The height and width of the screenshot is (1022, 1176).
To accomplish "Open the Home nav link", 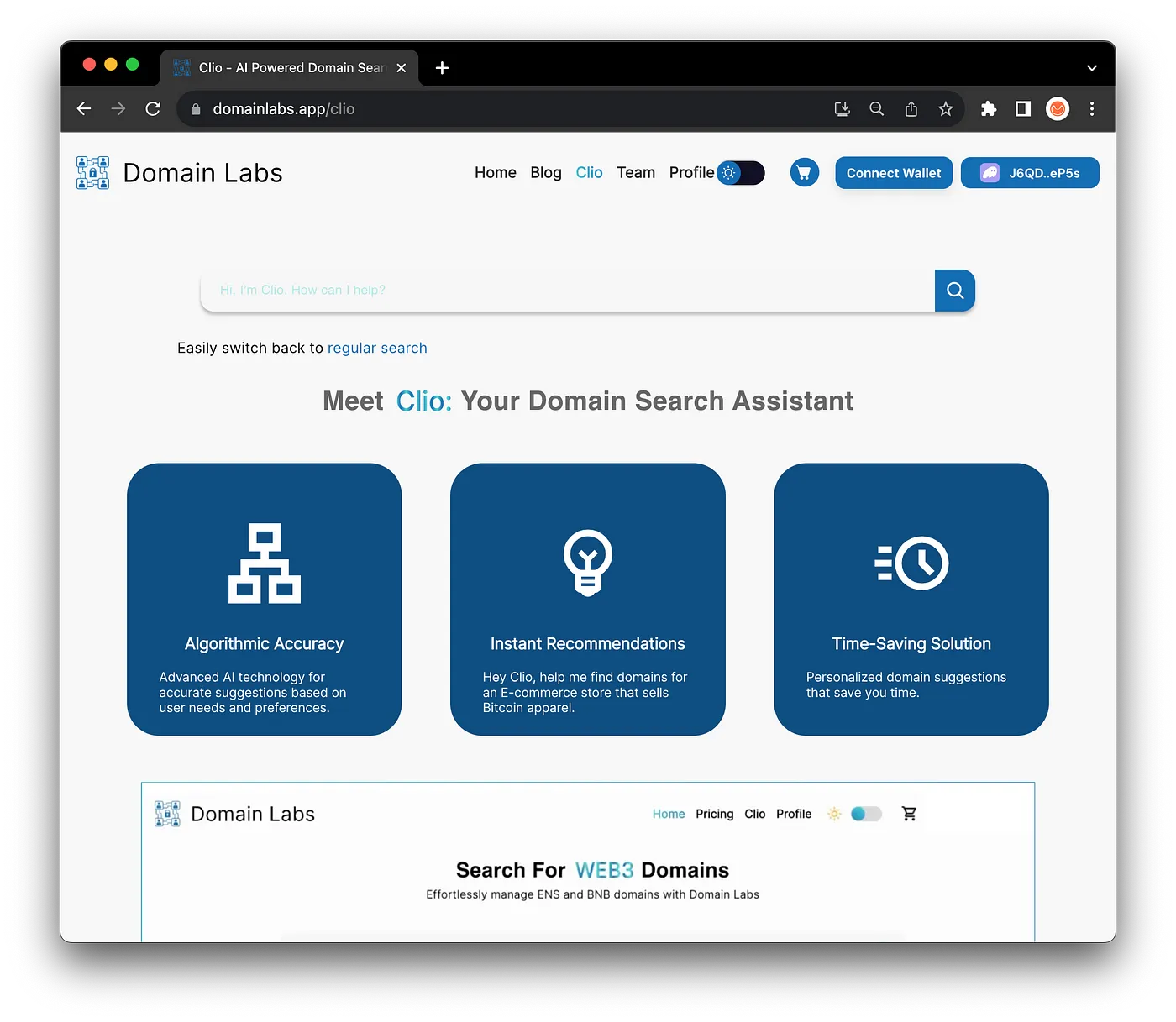I will 496,173.
